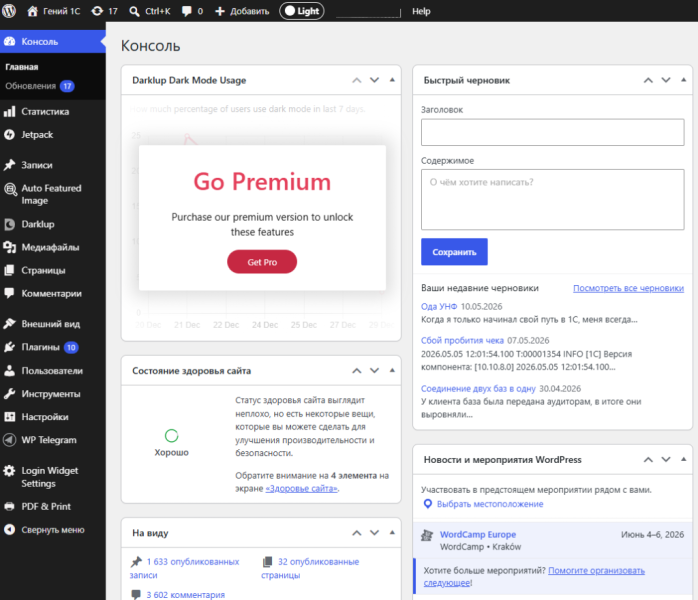The height and width of the screenshot is (600, 698).
Task: Open the draft Ода УНФ
Action: tap(439, 306)
